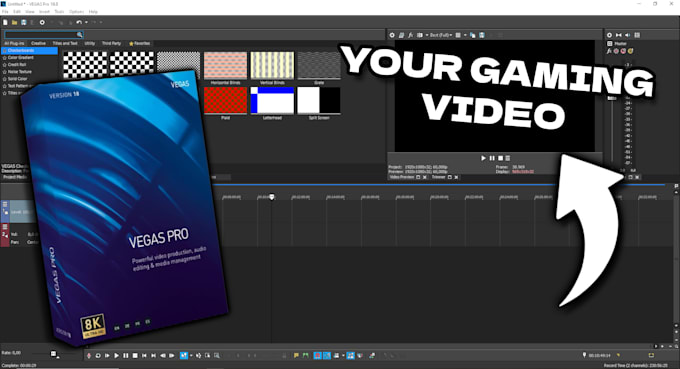The height and width of the screenshot is (369, 680).
Task: Toggle Enable Snapping in the timeline toolbar
Action: point(317,356)
